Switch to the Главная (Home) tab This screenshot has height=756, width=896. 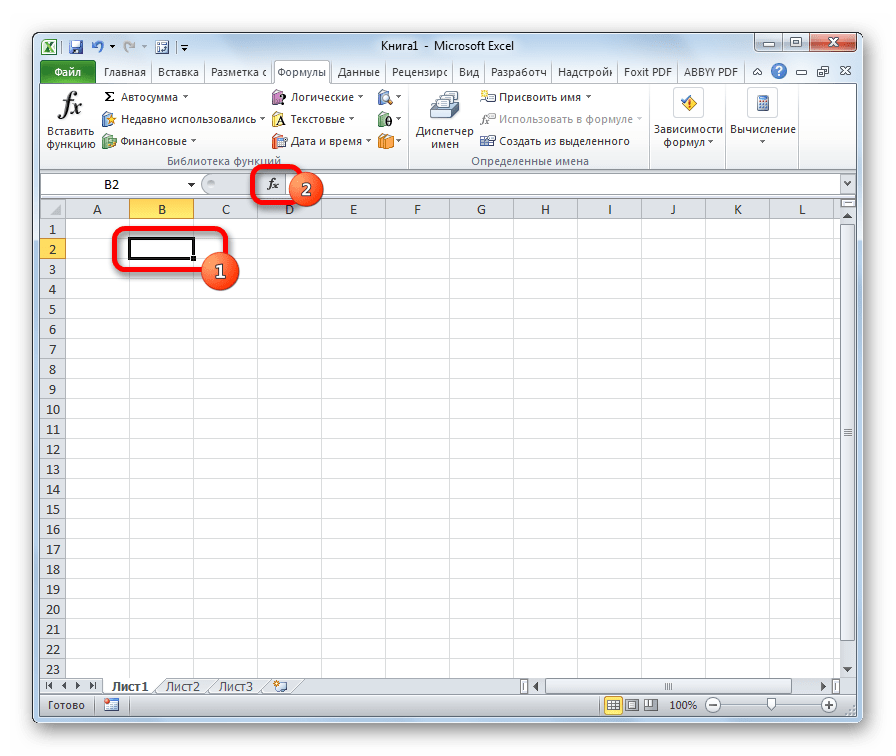pyautogui.click(x=125, y=72)
